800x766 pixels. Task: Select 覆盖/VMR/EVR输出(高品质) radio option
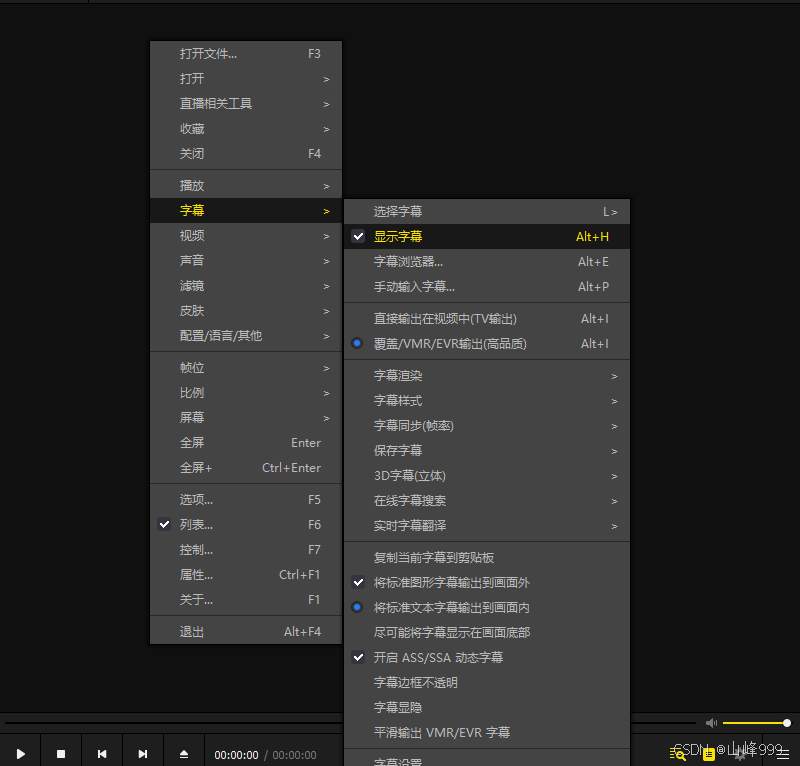[487, 343]
